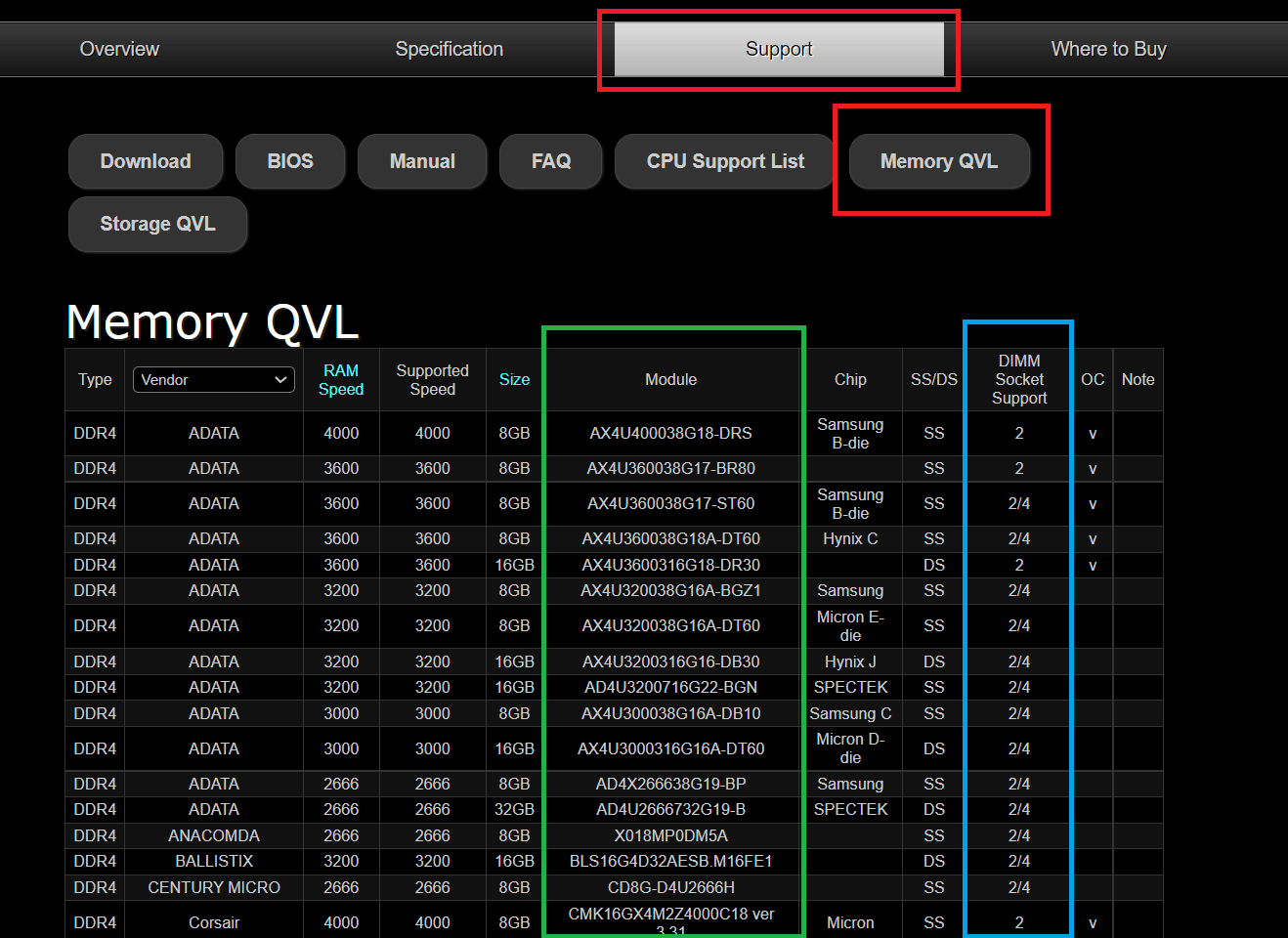Select the Support tab
The image size is (1288, 938).
[x=779, y=49]
